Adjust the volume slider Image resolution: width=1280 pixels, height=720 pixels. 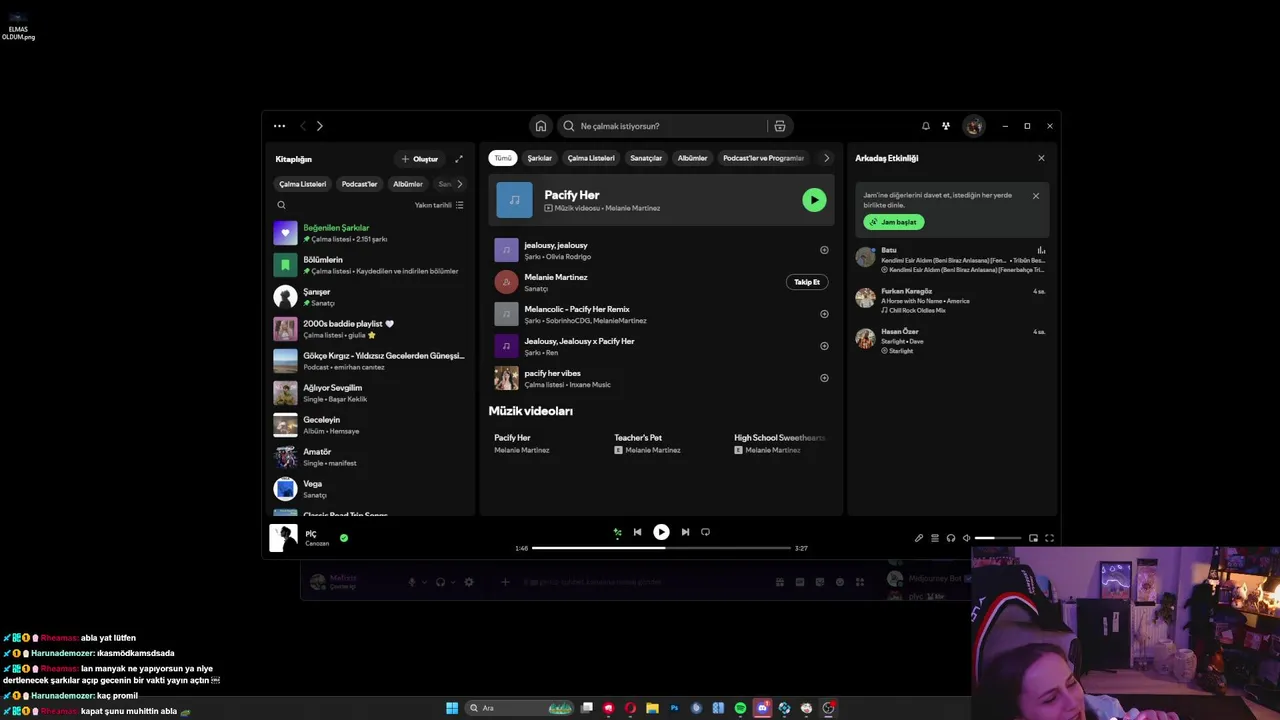(998, 538)
